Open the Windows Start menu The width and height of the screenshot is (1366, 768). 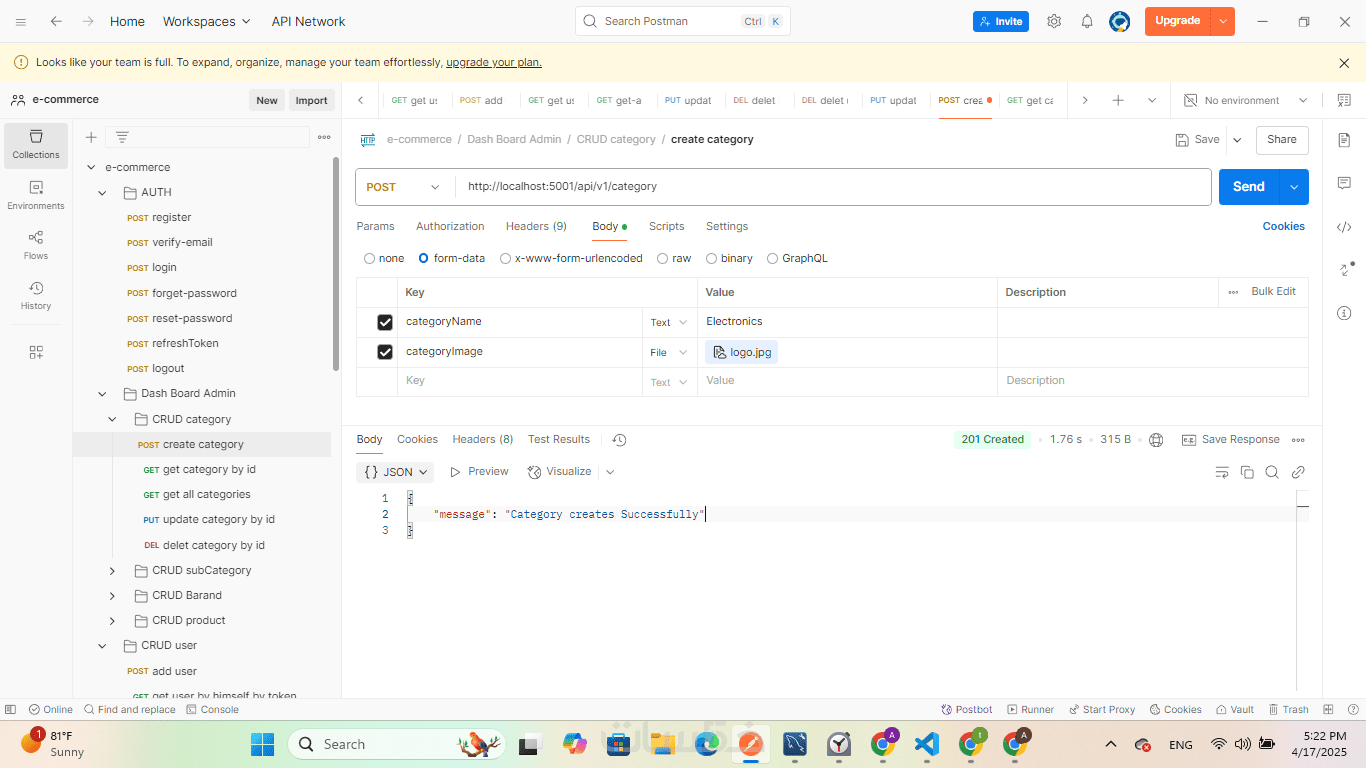(262, 744)
